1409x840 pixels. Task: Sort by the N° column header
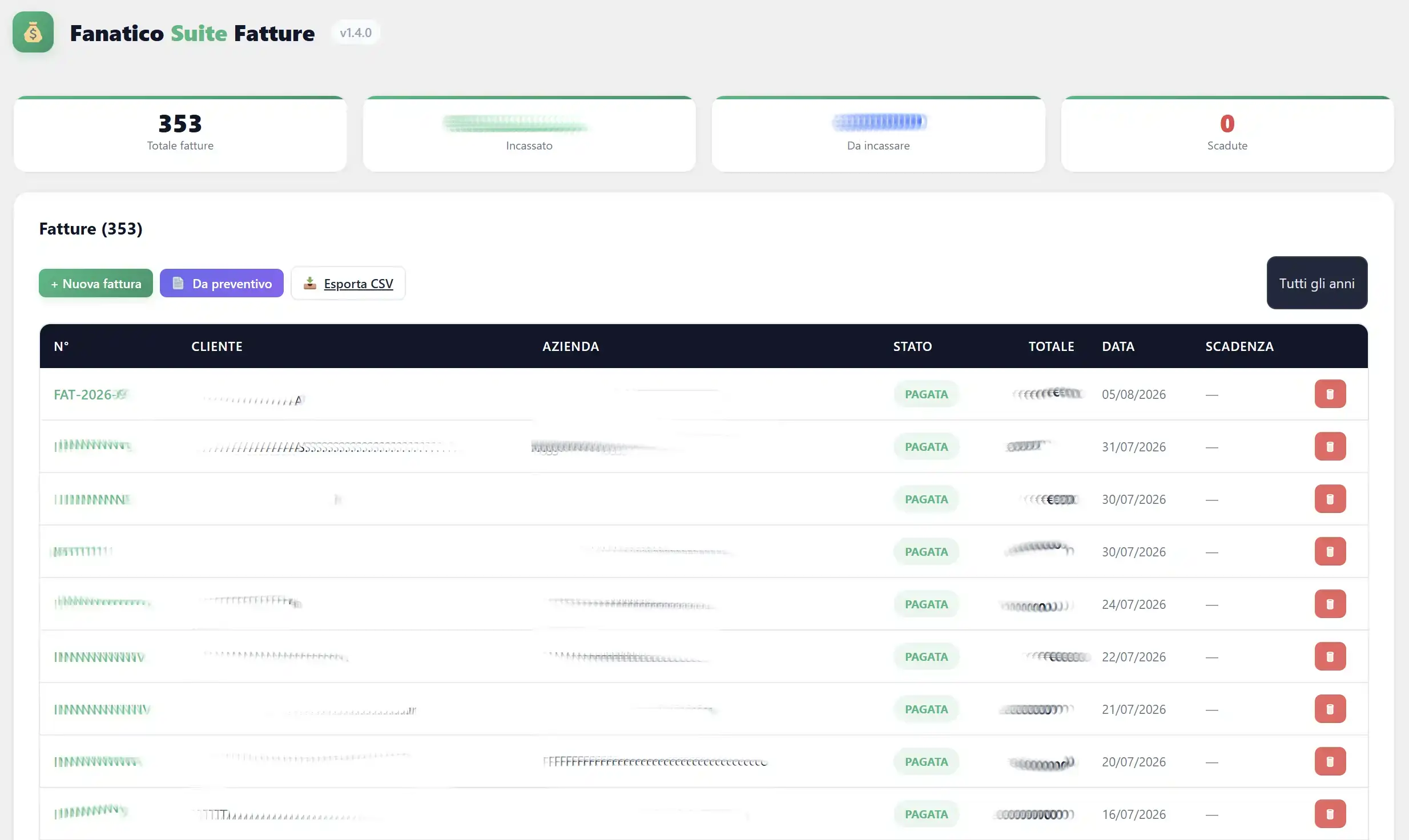pos(61,346)
